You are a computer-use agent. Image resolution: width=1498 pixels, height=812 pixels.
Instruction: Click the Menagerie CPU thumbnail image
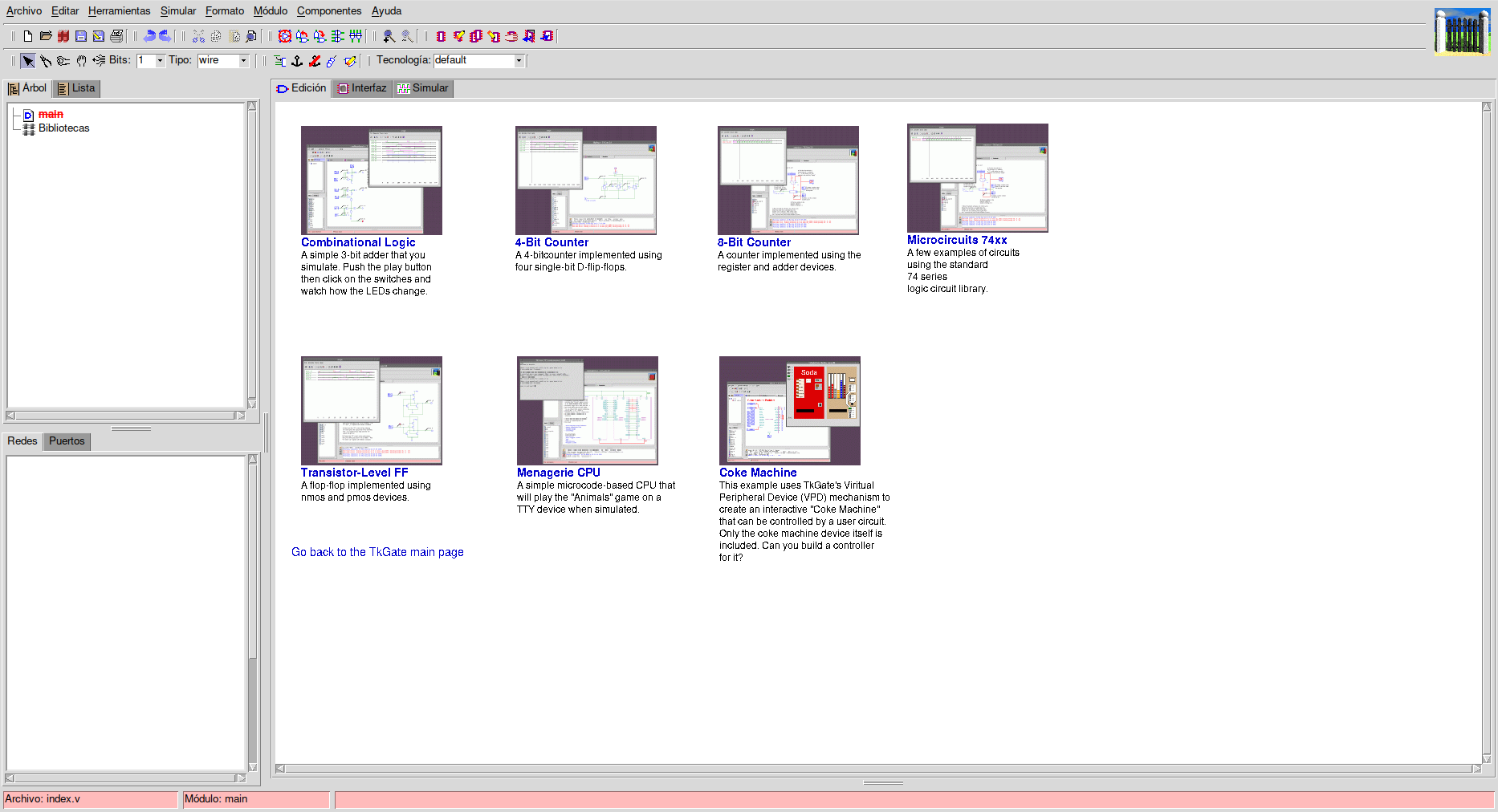pyautogui.click(x=587, y=410)
